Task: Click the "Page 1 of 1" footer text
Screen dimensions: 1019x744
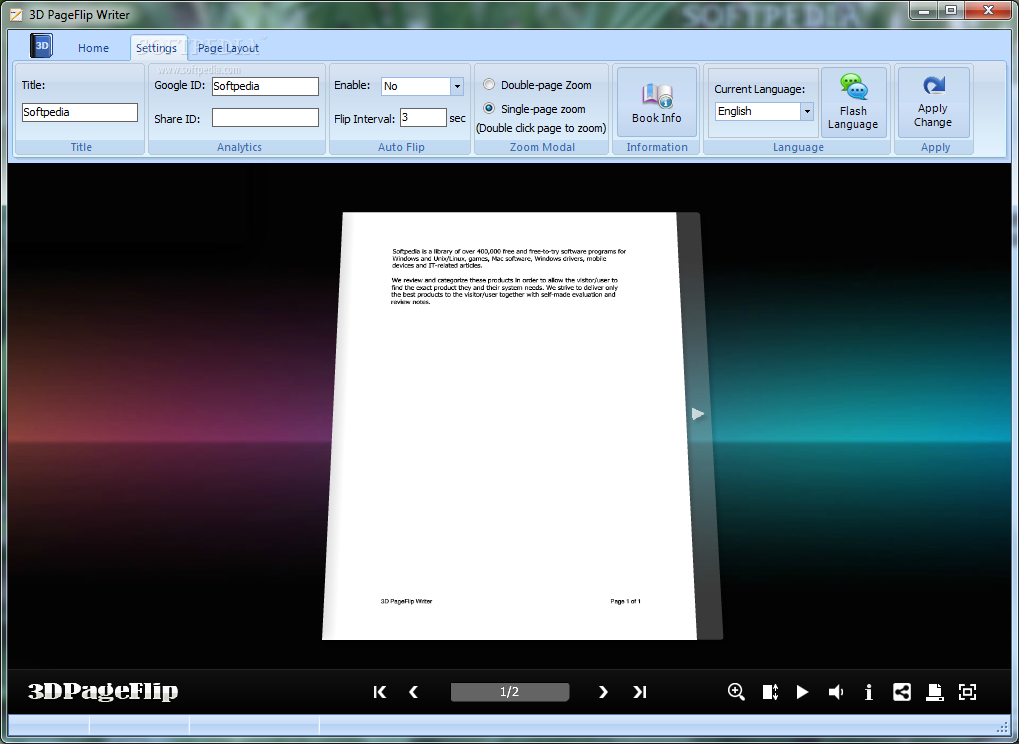Action: (x=625, y=602)
